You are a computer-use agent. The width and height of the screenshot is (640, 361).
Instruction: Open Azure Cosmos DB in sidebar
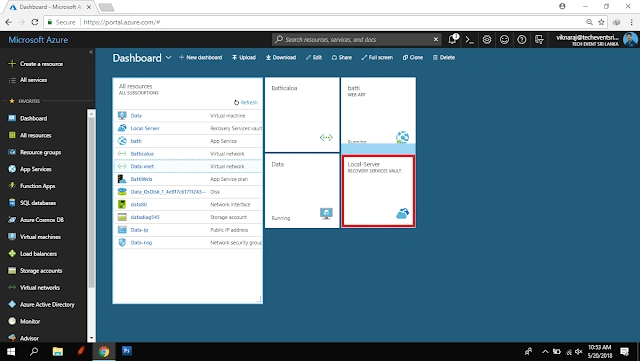(36, 220)
